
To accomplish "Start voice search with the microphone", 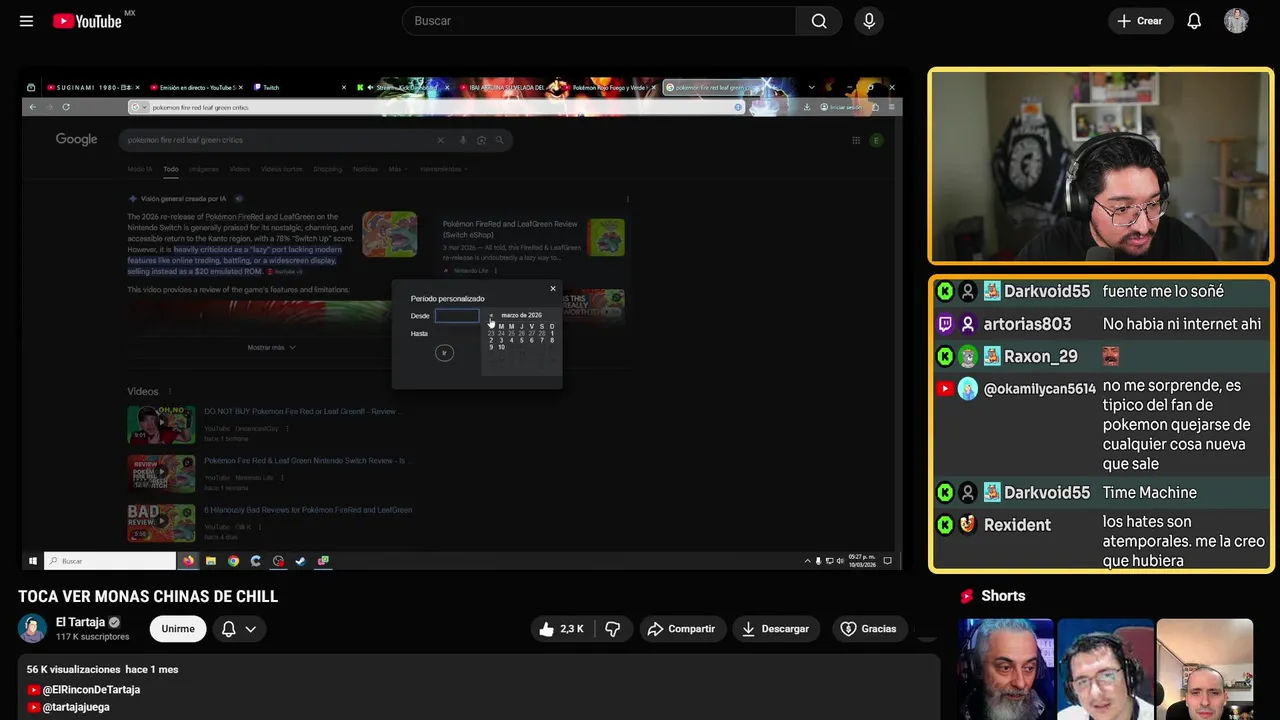I will tap(869, 21).
